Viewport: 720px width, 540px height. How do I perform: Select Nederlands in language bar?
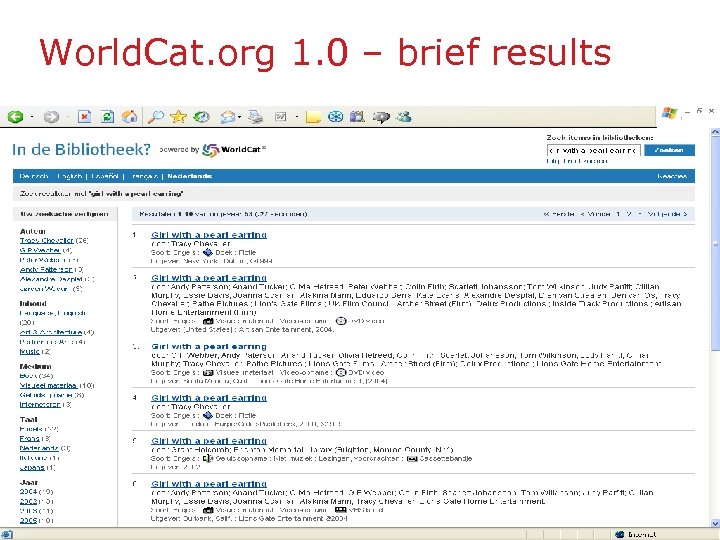click(x=190, y=176)
